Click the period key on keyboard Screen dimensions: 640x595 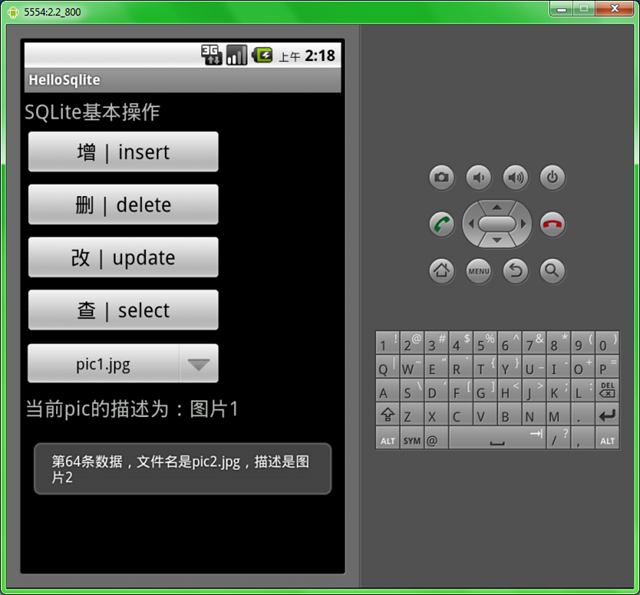point(583,415)
